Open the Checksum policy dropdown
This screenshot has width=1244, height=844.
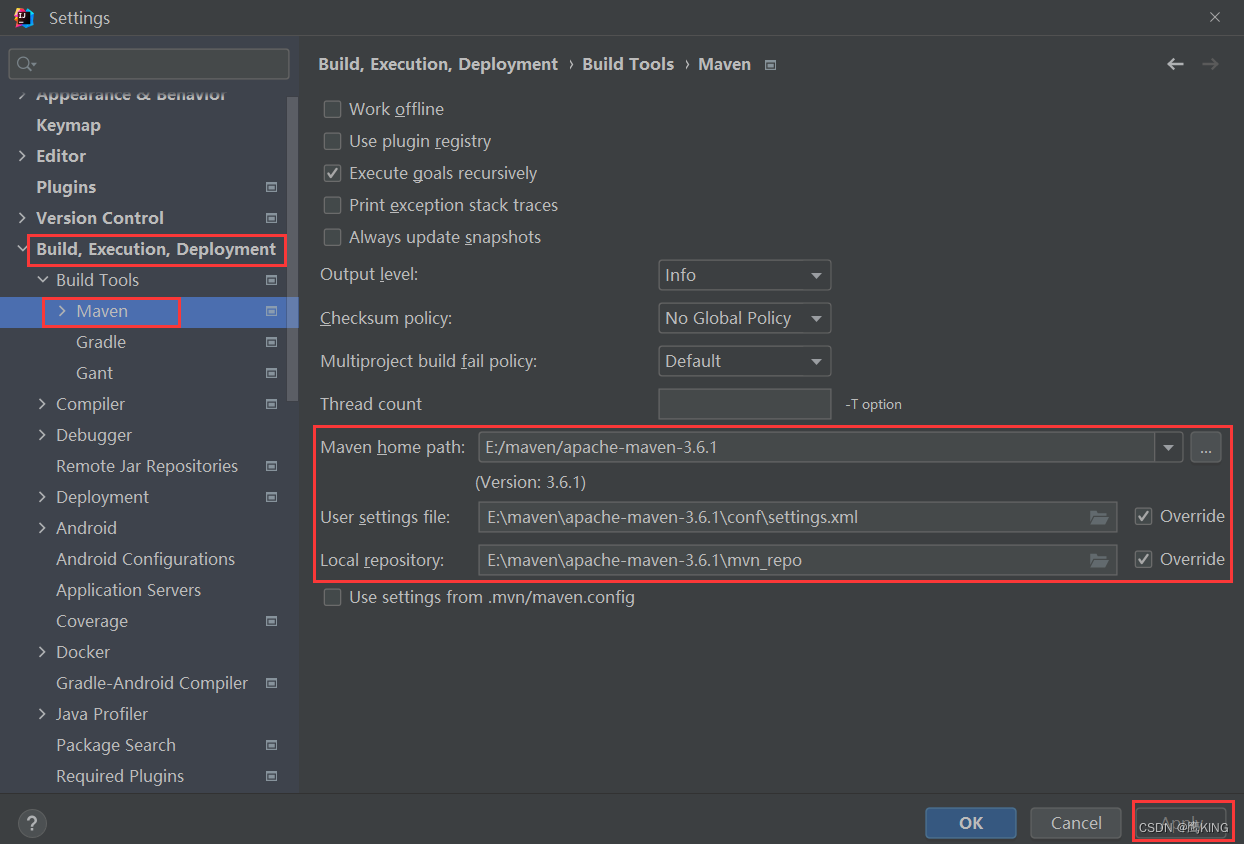coord(744,317)
